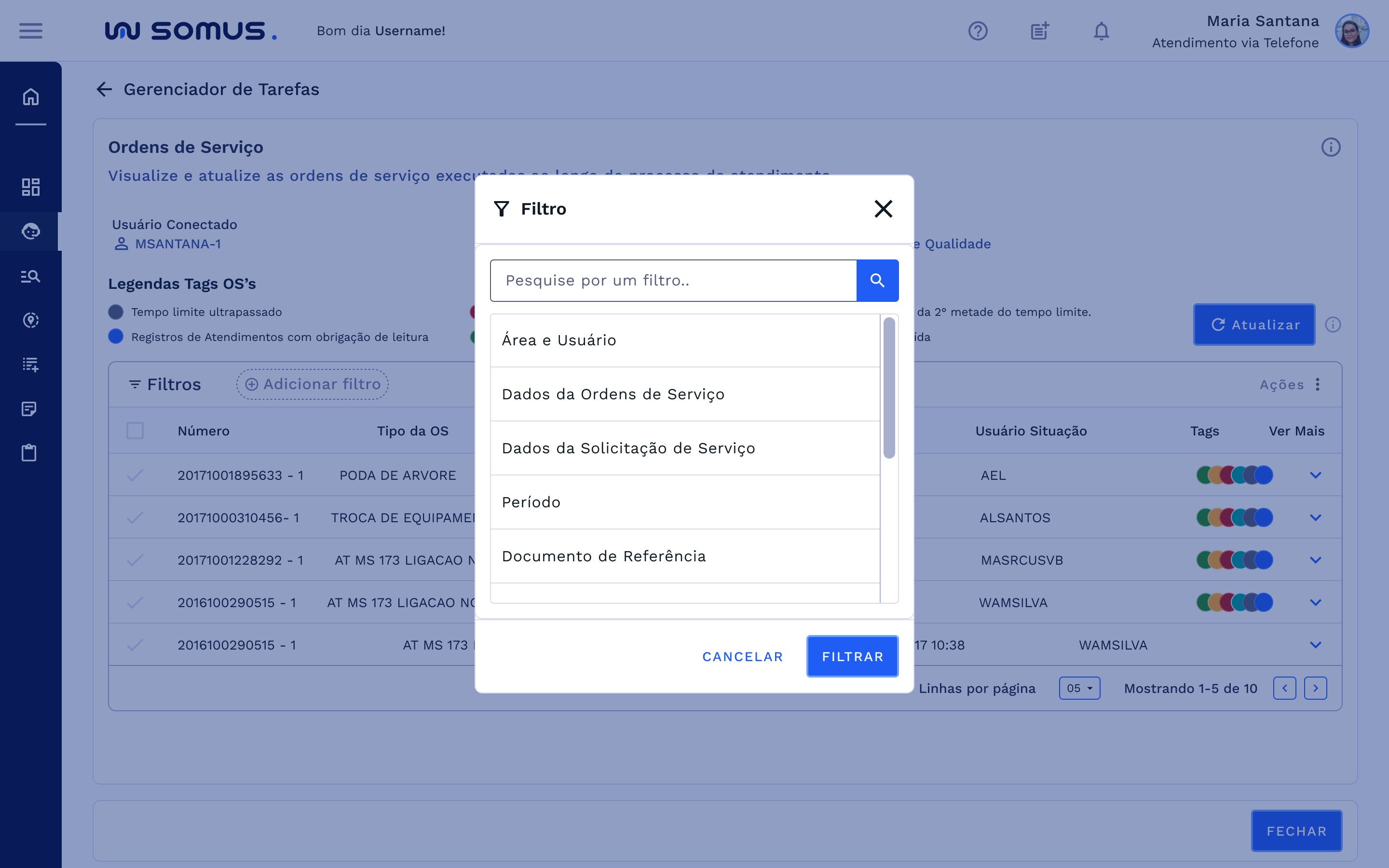Open the Home sidebar icon
1389x868 pixels.
[x=30, y=96]
